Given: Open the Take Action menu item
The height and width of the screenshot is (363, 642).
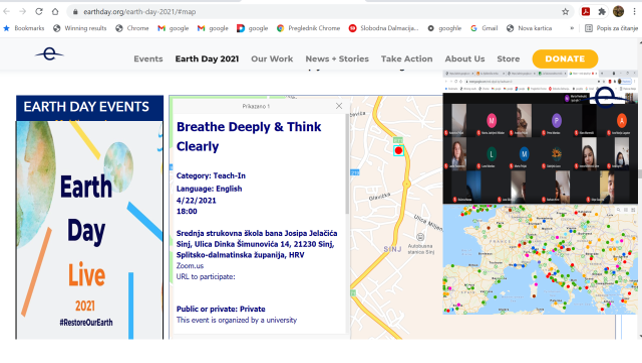Looking at the screenshot, I should click(x=407, y=59).
